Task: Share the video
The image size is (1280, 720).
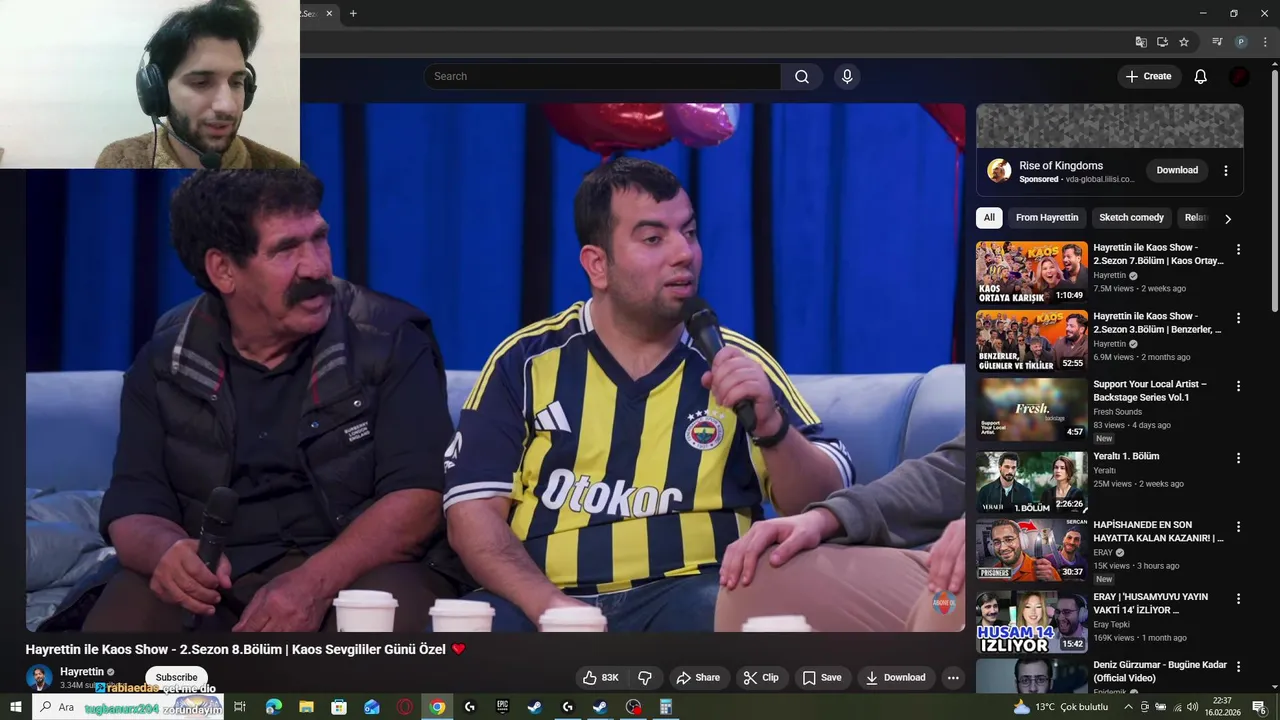Action: [698, 677]
